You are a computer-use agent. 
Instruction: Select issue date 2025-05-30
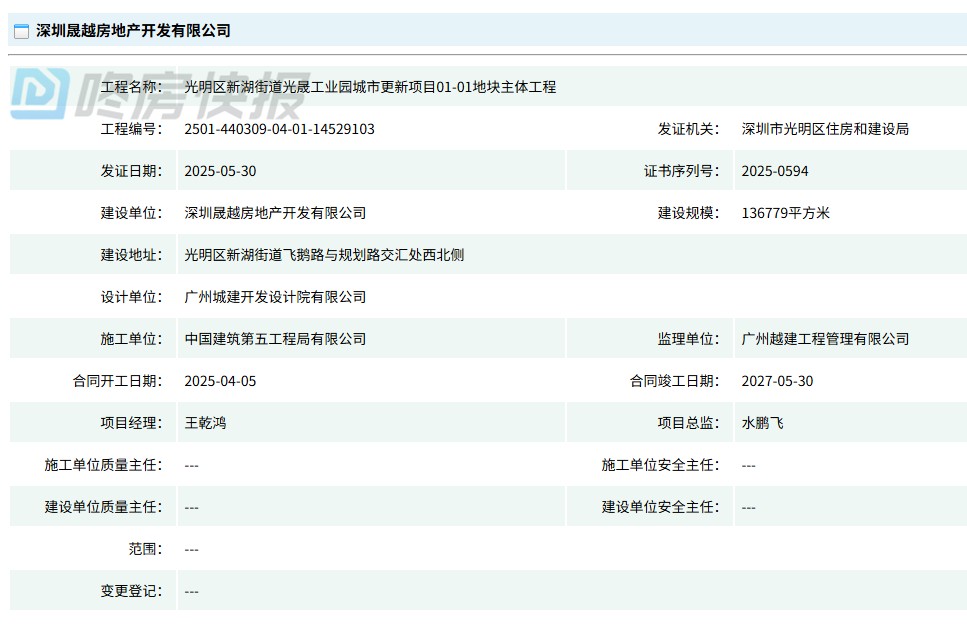coord(220,171)
